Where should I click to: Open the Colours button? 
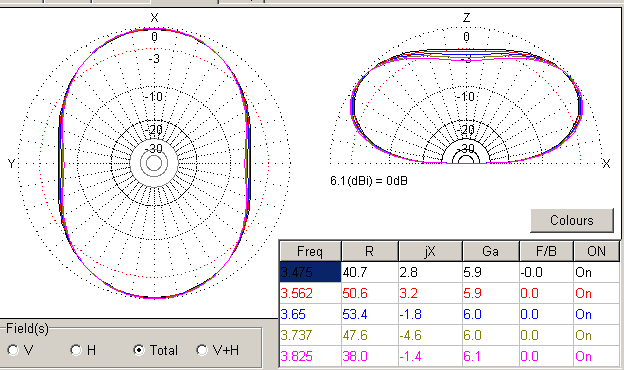coord(572,220)
